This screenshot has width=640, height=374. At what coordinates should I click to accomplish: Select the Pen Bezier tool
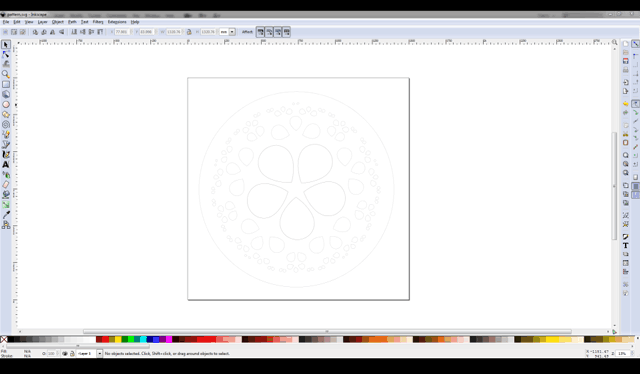(6, 145)
